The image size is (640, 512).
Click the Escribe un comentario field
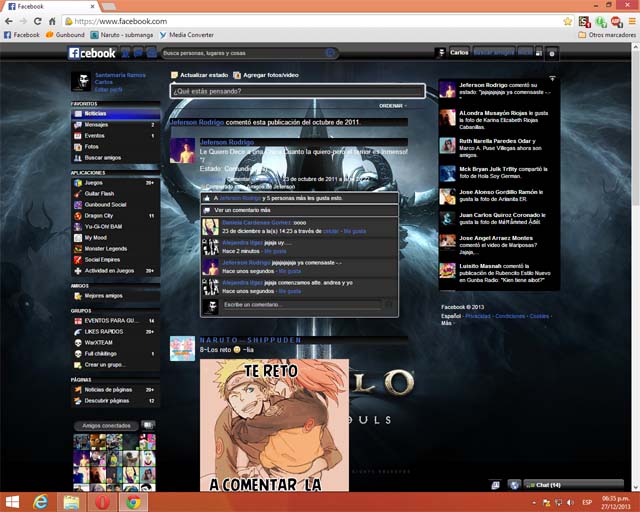coord(302,305)
